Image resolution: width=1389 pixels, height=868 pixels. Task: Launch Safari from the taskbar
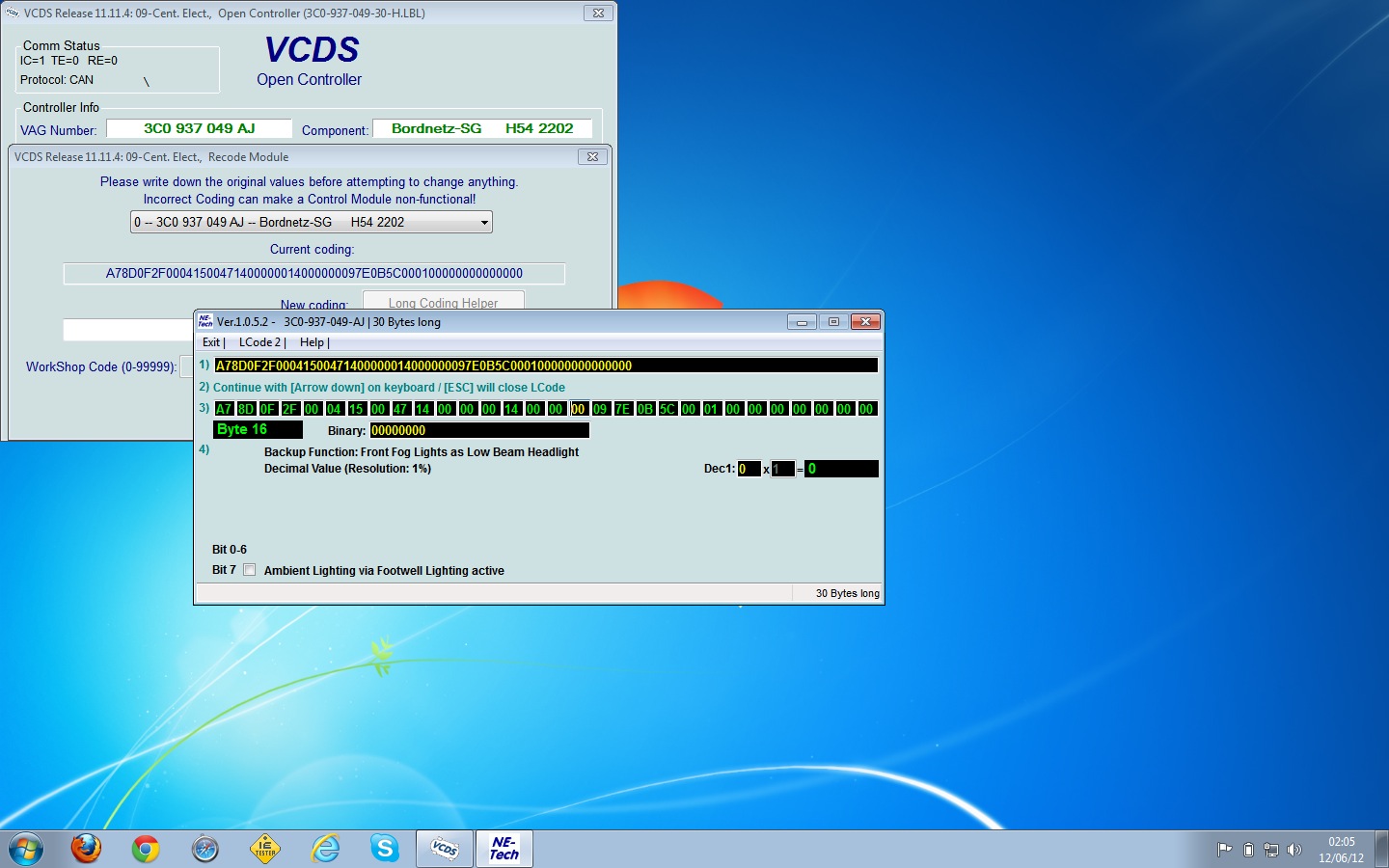pos(205,849)
